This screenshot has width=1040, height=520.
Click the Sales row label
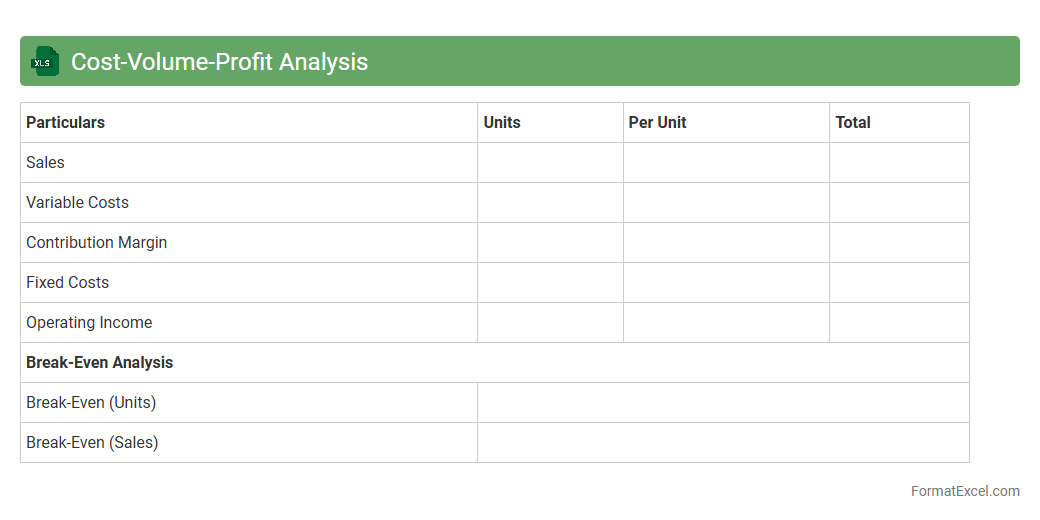coord(46,162)
